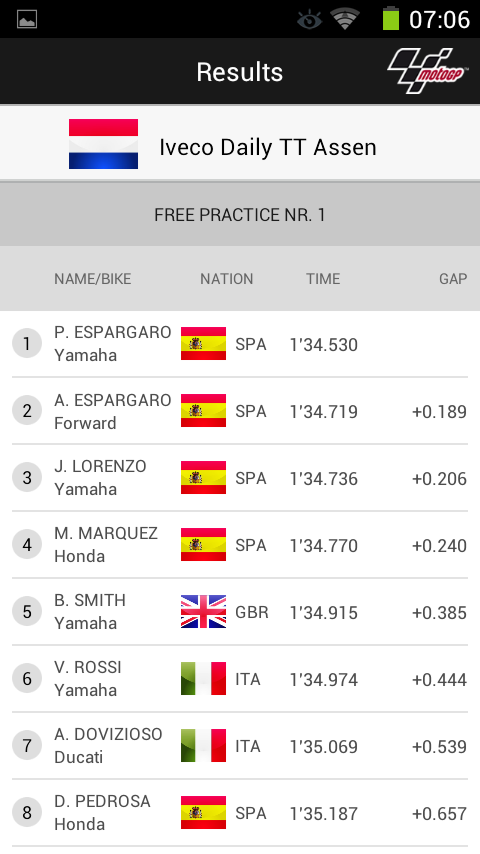Open the picture notification icon in status bar

(x=27, y=20)
